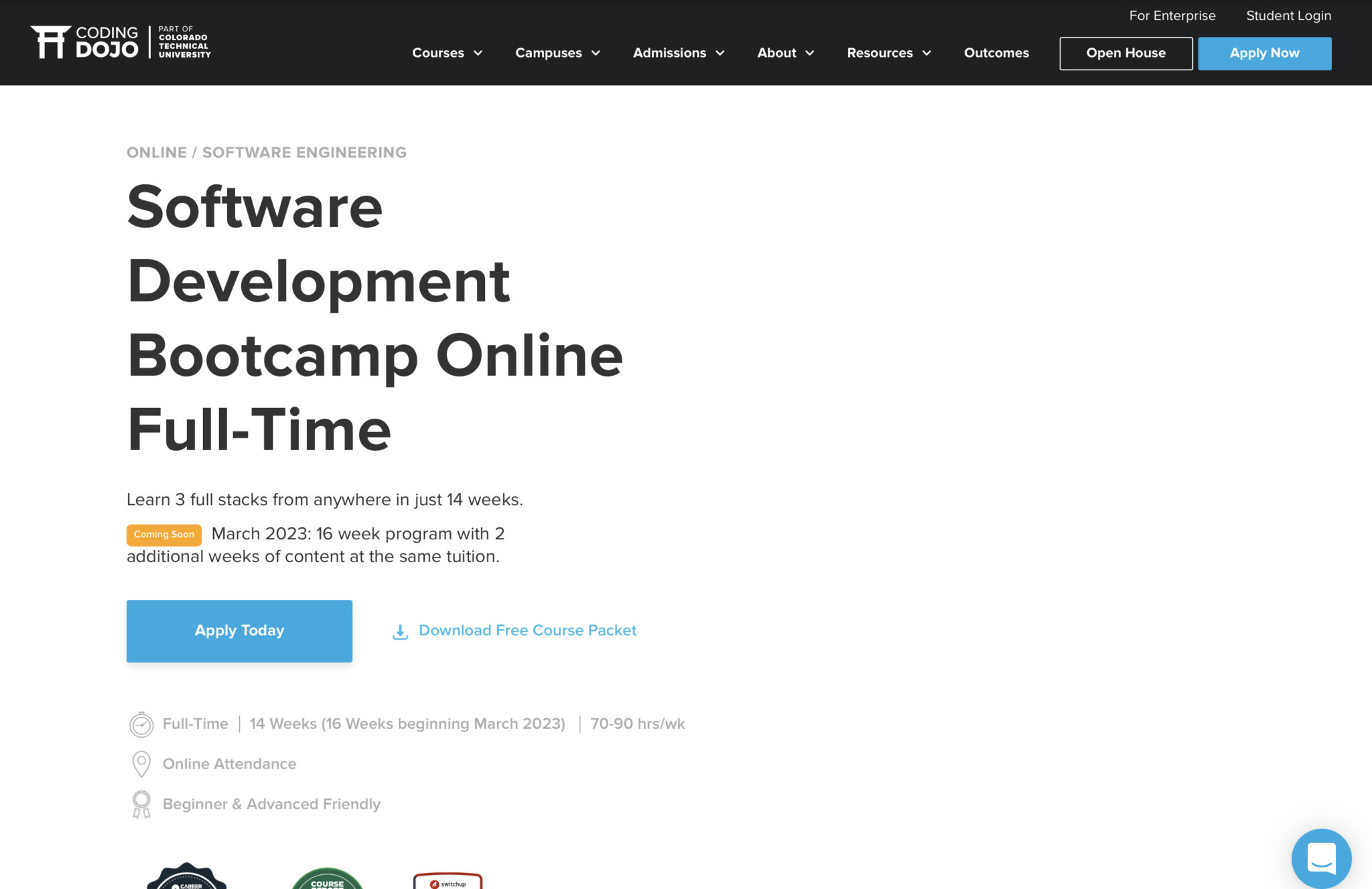Click the SOFTWARE ENGINEERING breadcrumb text
This screenshot has width=1372, height=889.
[303, 152]
